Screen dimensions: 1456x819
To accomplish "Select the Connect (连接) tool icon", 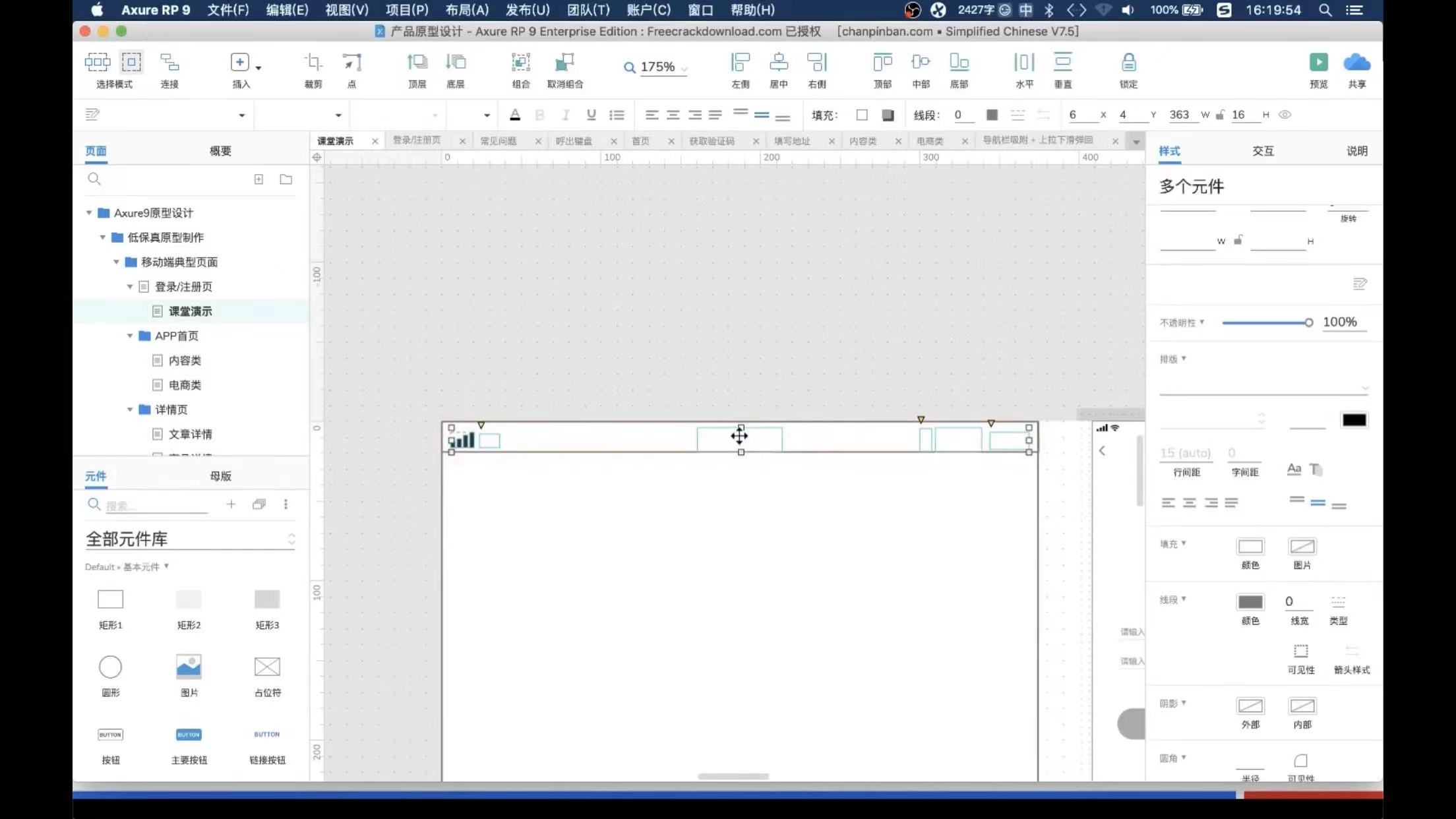I will (169, 63).
